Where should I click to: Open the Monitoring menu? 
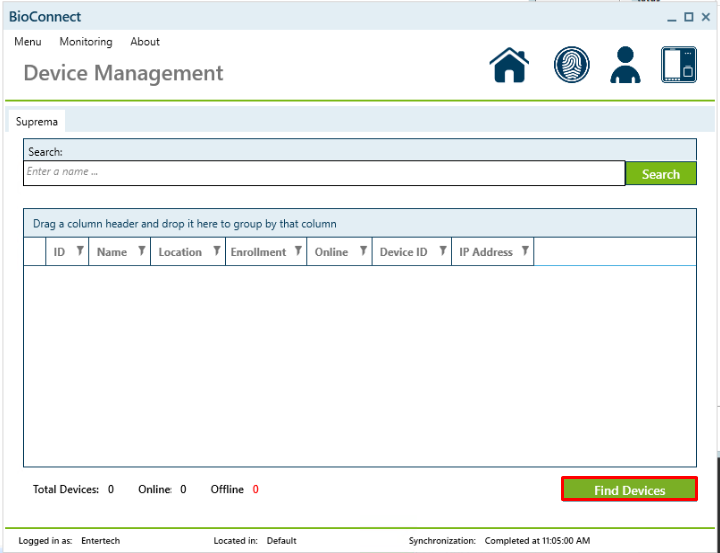tap(86, 42)
